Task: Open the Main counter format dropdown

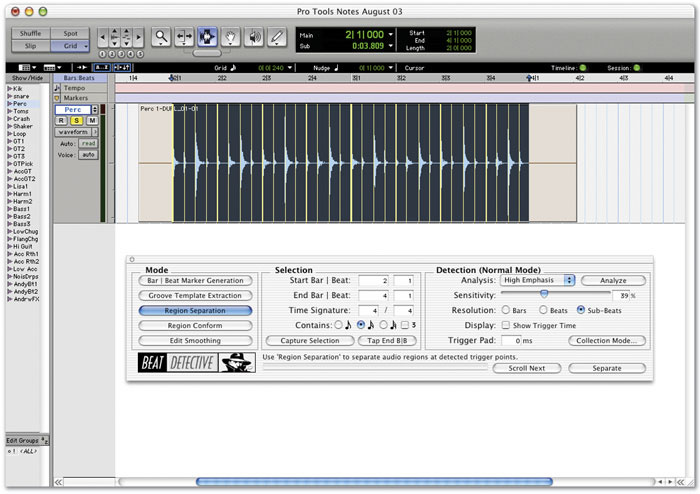Action: click(391, 34)
